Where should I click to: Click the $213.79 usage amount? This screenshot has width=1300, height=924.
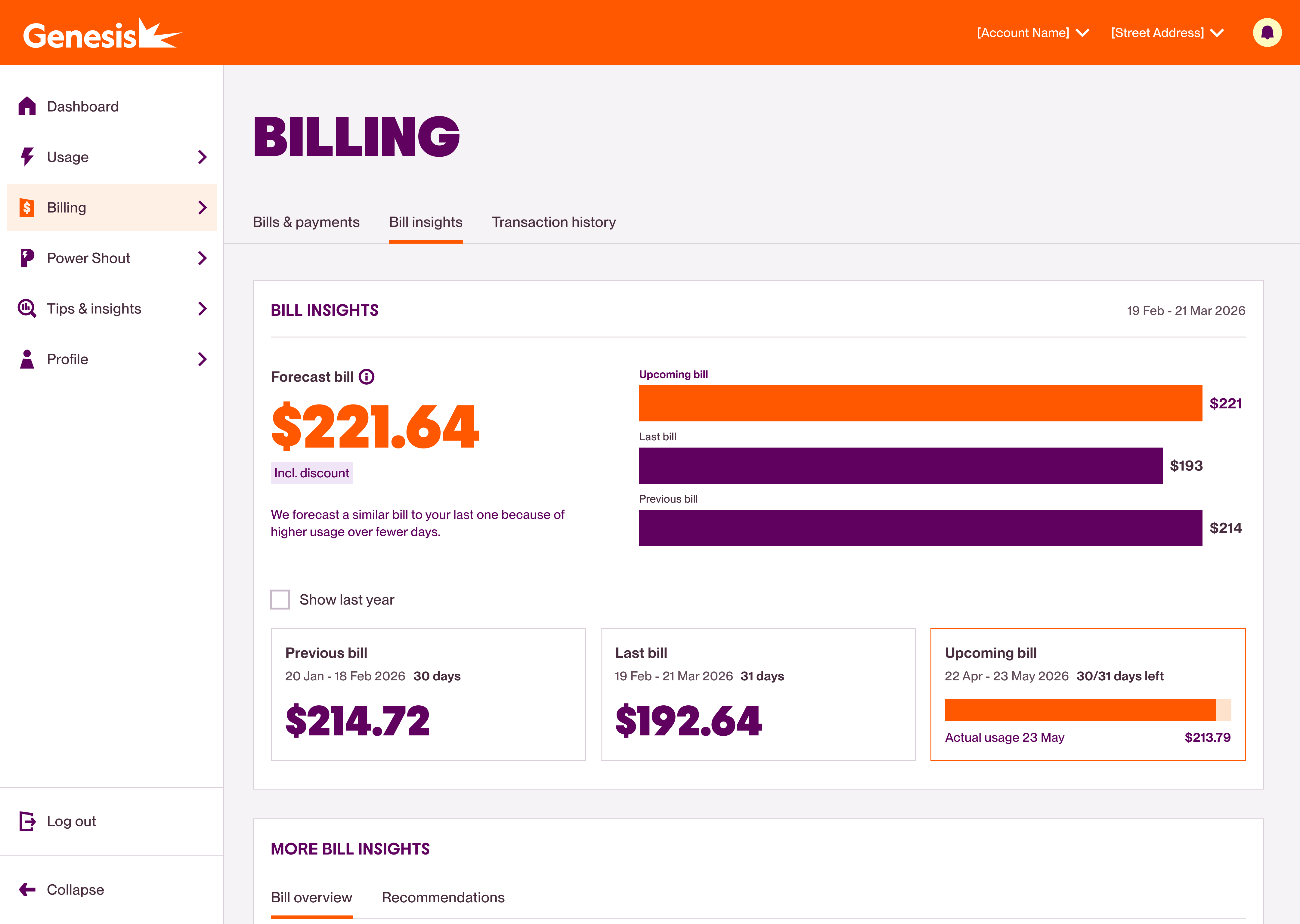pyautogui.click(x=1207, y=738)
